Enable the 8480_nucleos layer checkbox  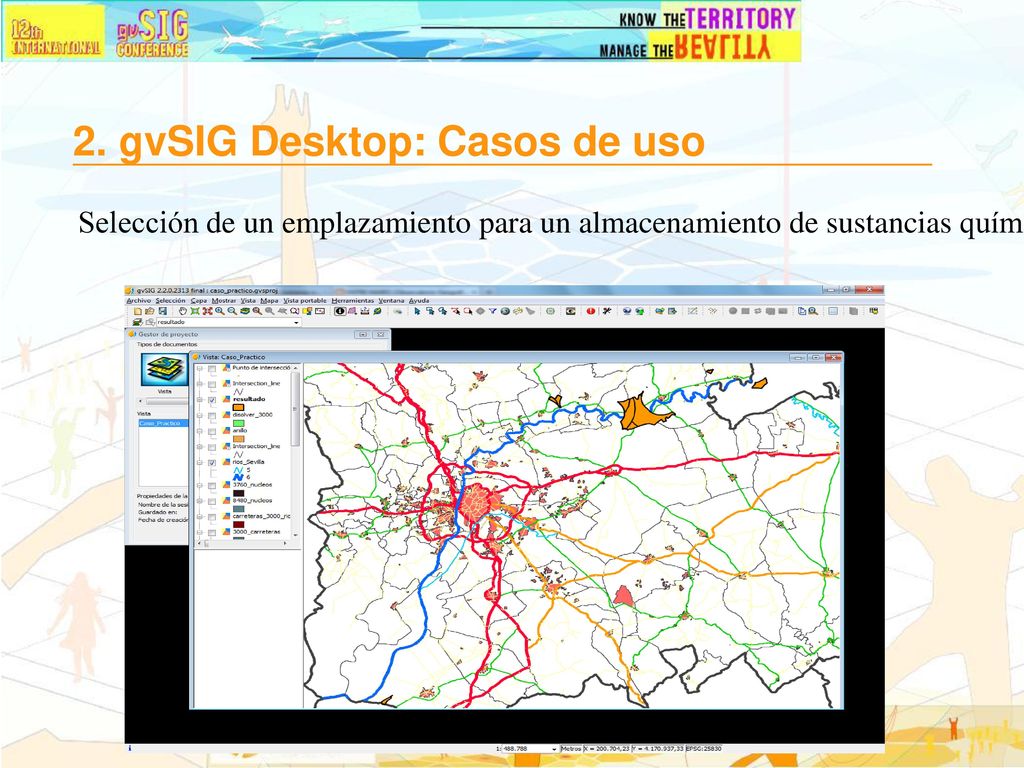(x=212, y=501)
